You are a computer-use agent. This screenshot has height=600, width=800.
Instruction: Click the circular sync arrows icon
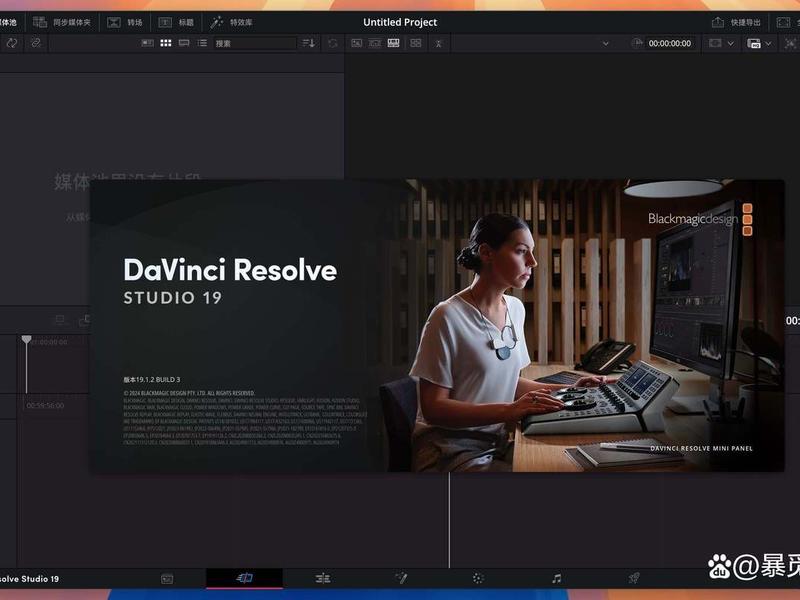click(12, 43)
